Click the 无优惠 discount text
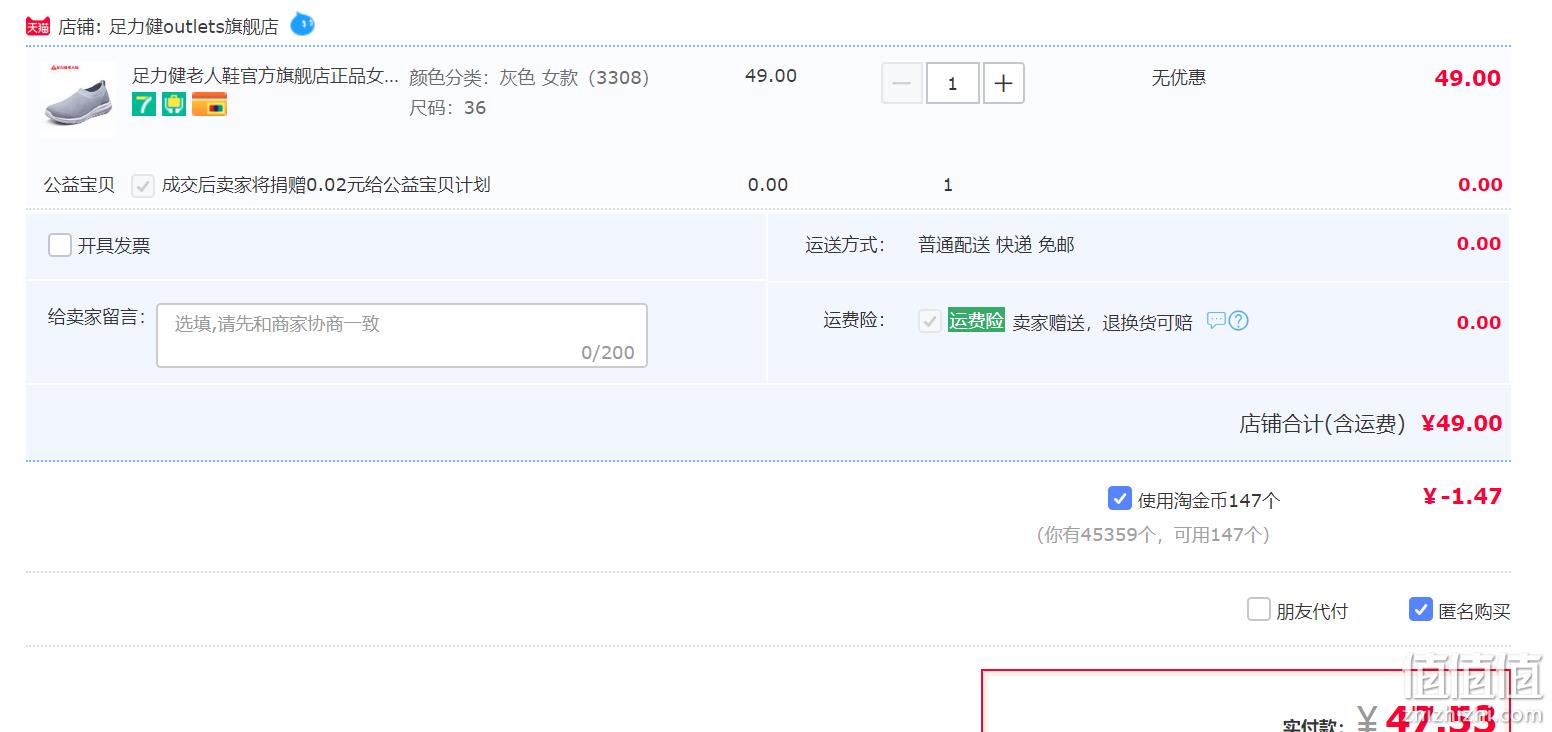 tap(1178, 77)
